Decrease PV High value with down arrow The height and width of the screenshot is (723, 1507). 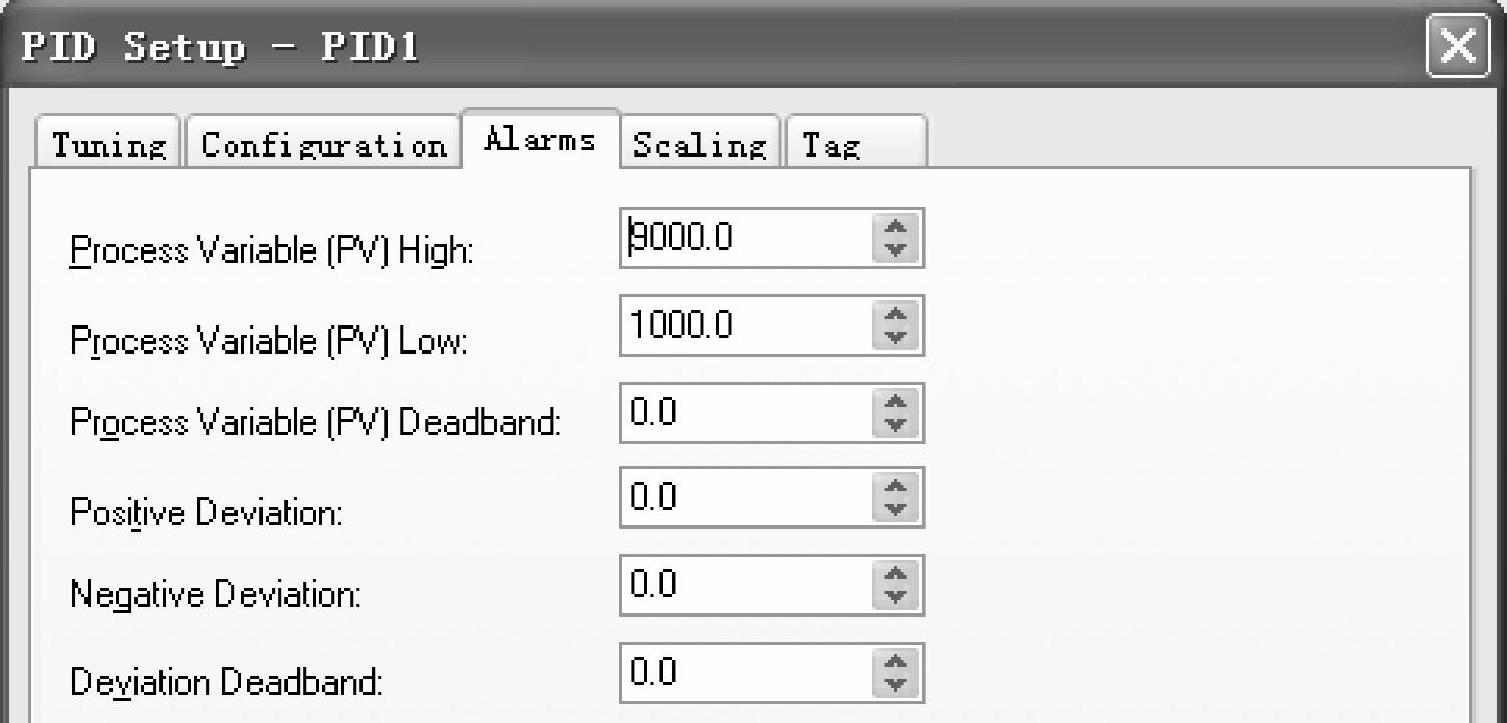point(898,251)
